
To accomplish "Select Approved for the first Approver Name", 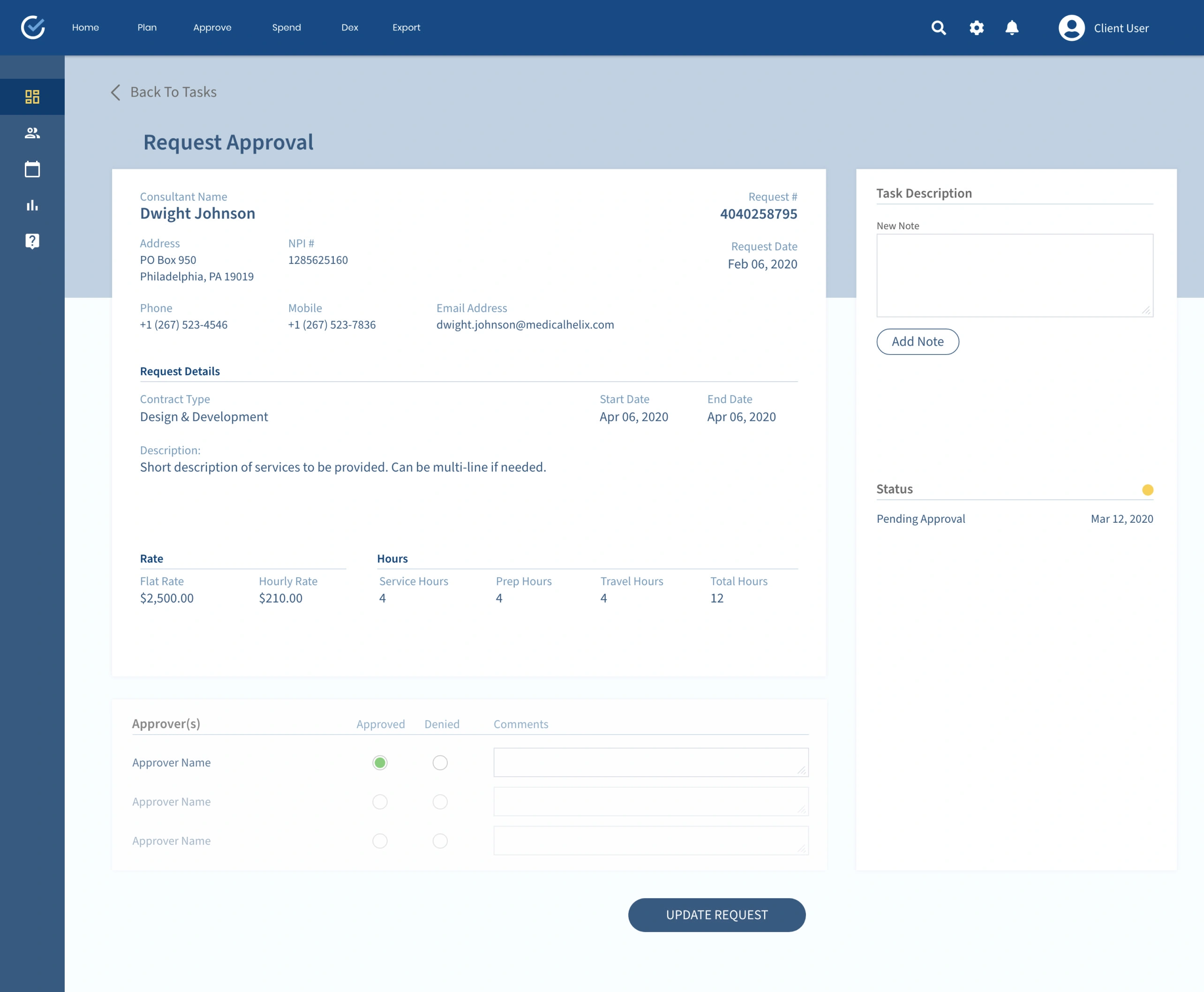I will [380, 762].
